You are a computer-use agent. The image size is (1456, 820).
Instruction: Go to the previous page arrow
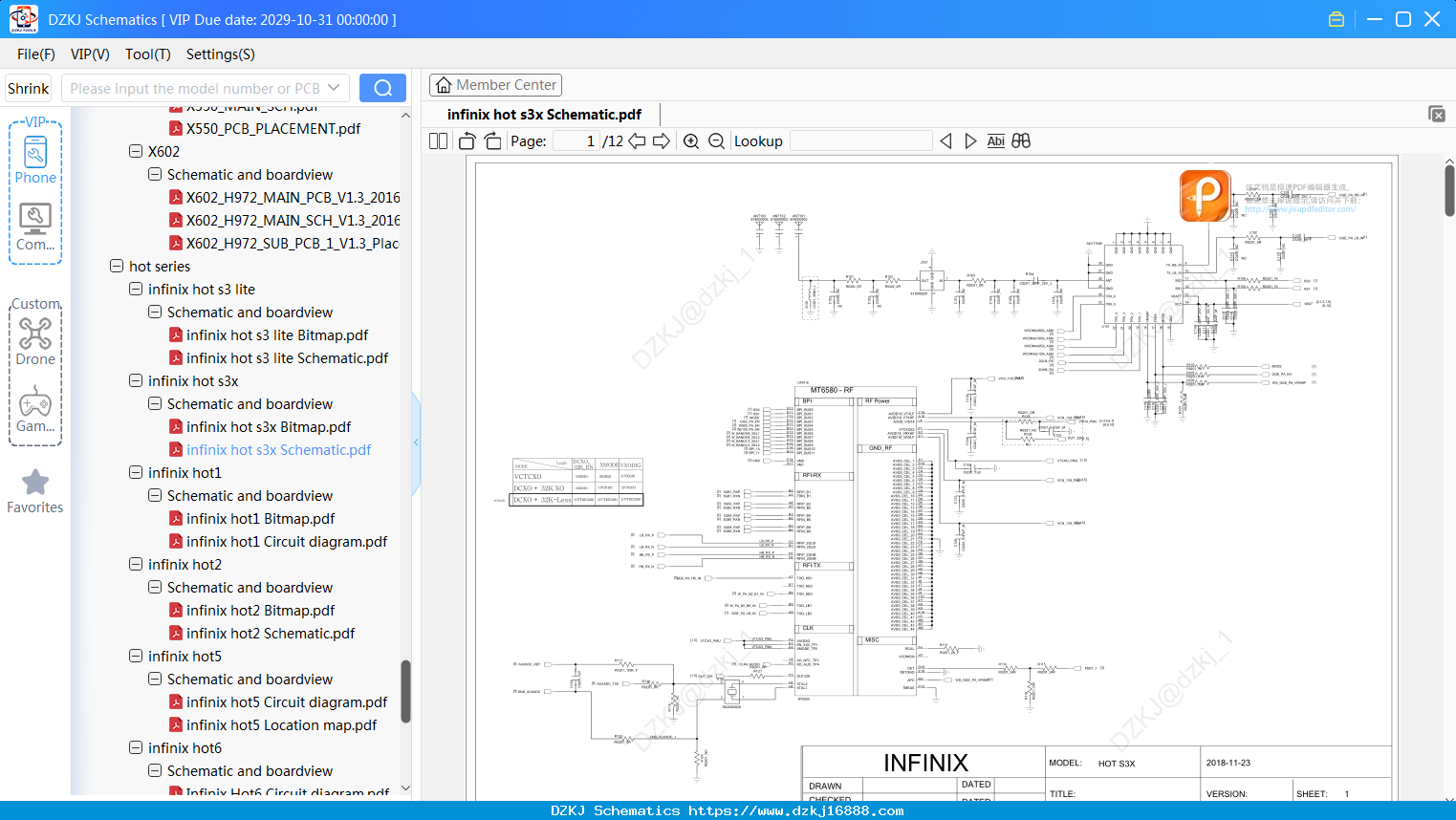click(637, 140)
